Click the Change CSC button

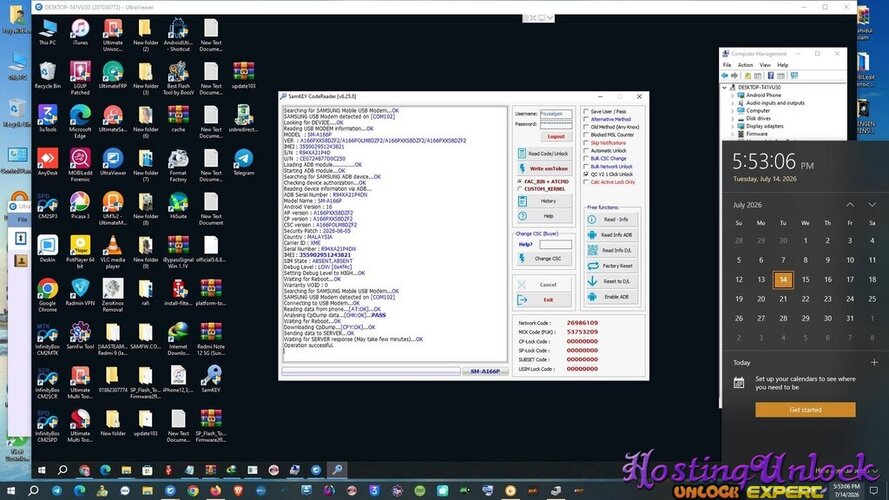pos(543,259)
